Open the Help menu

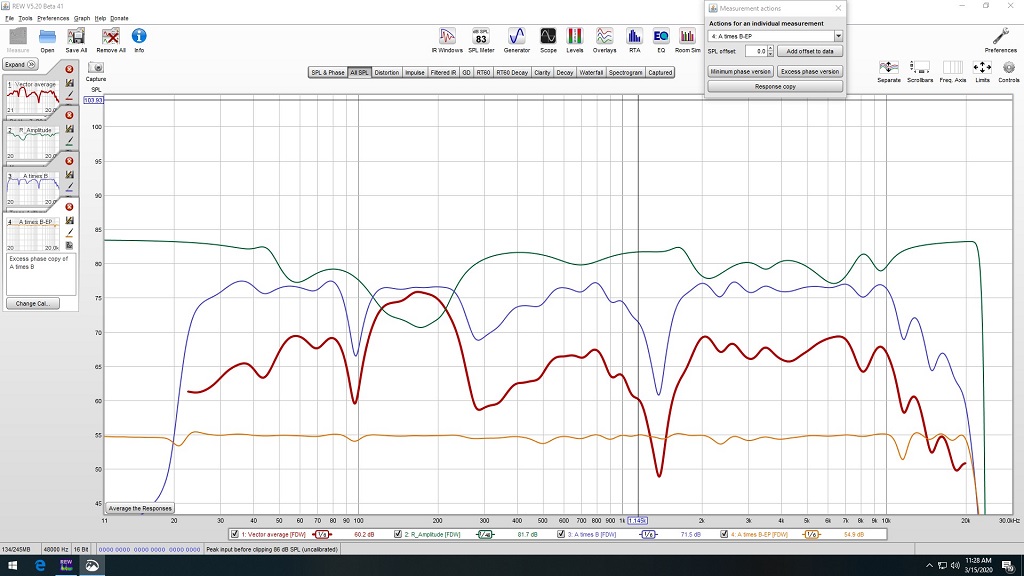100,18
